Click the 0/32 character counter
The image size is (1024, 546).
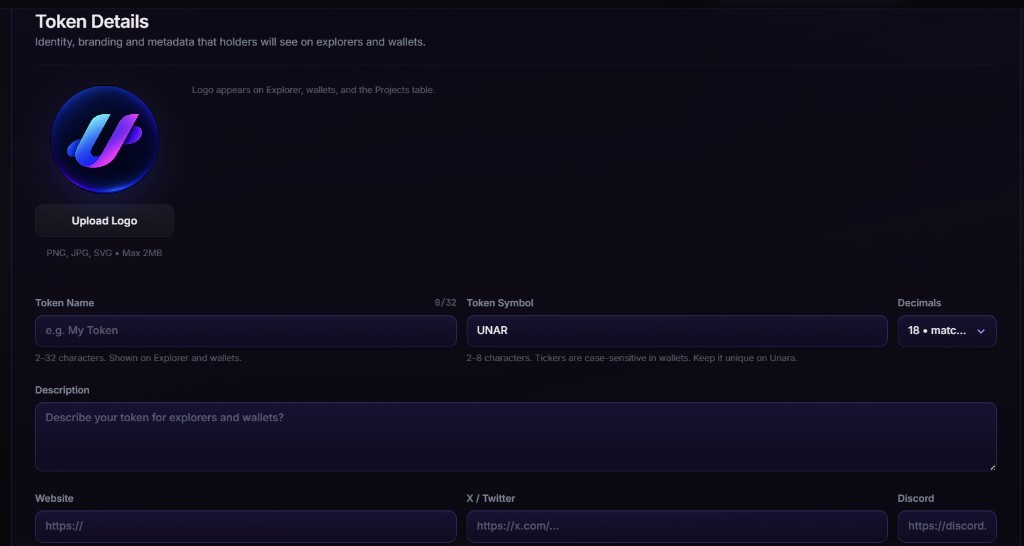pyautogui.click(x=445, y=303)
